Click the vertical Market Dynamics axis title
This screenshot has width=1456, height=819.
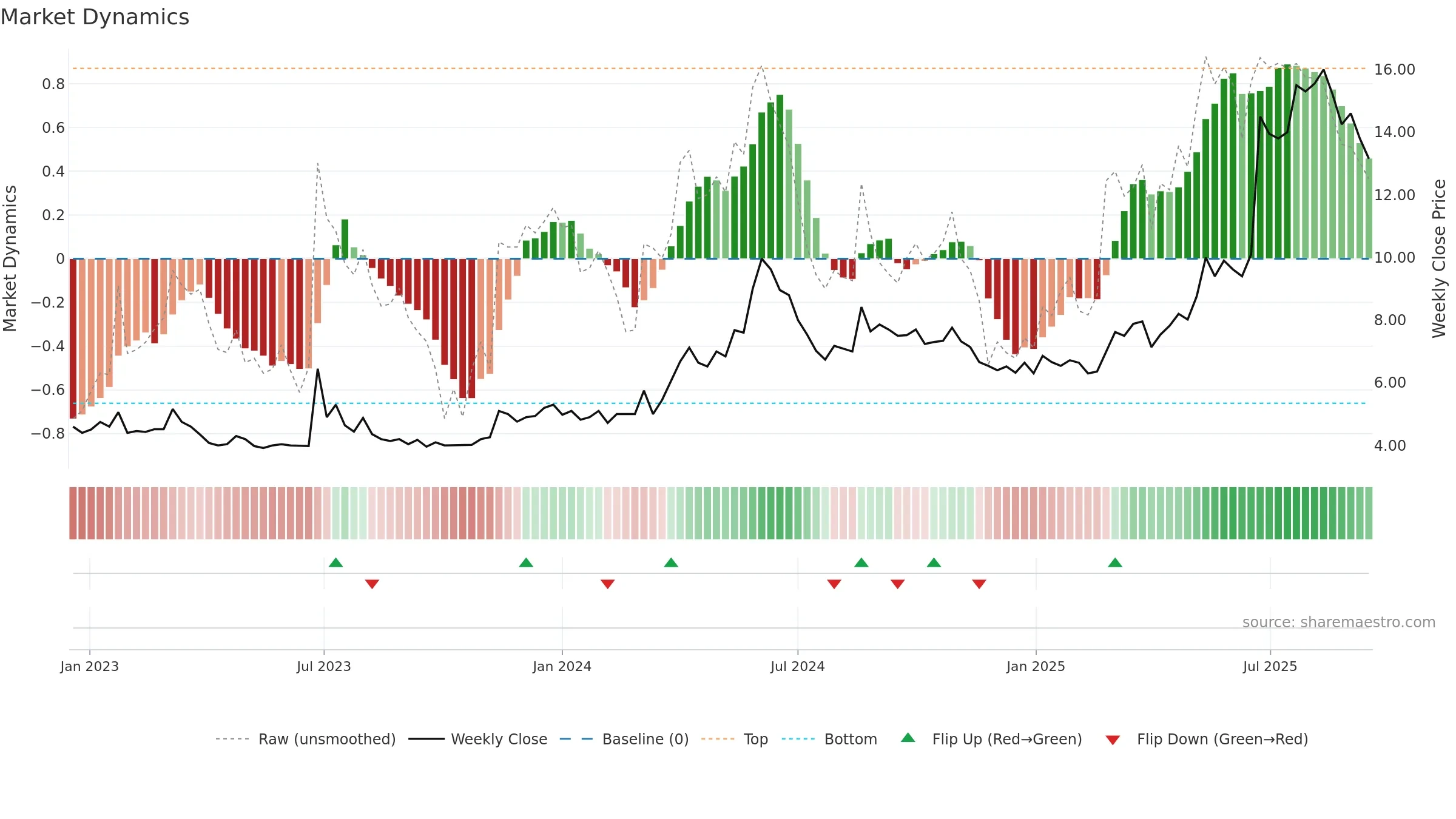coord(10,258)
